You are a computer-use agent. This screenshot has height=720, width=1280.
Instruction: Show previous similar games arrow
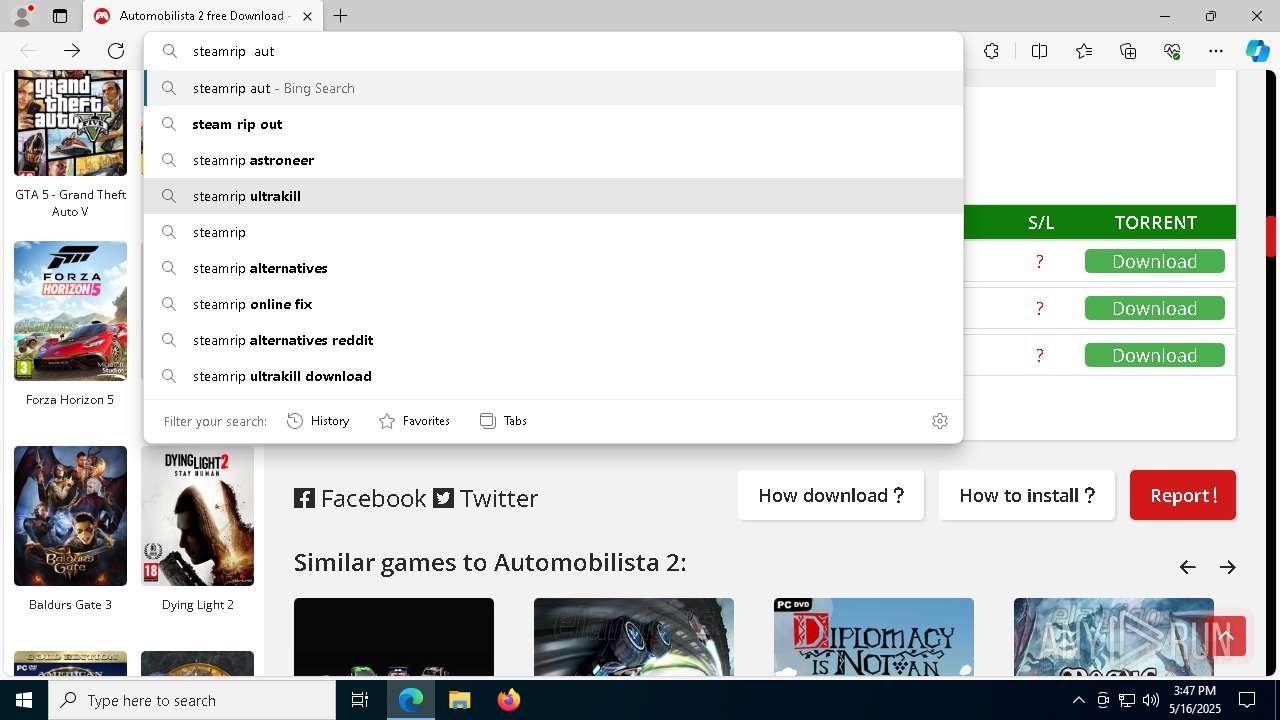coord(1187,567)
